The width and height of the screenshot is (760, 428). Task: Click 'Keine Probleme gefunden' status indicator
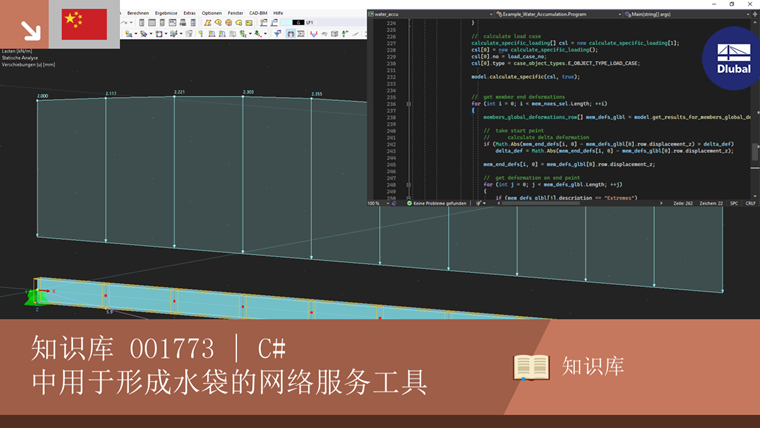click(x=437, y=203)
